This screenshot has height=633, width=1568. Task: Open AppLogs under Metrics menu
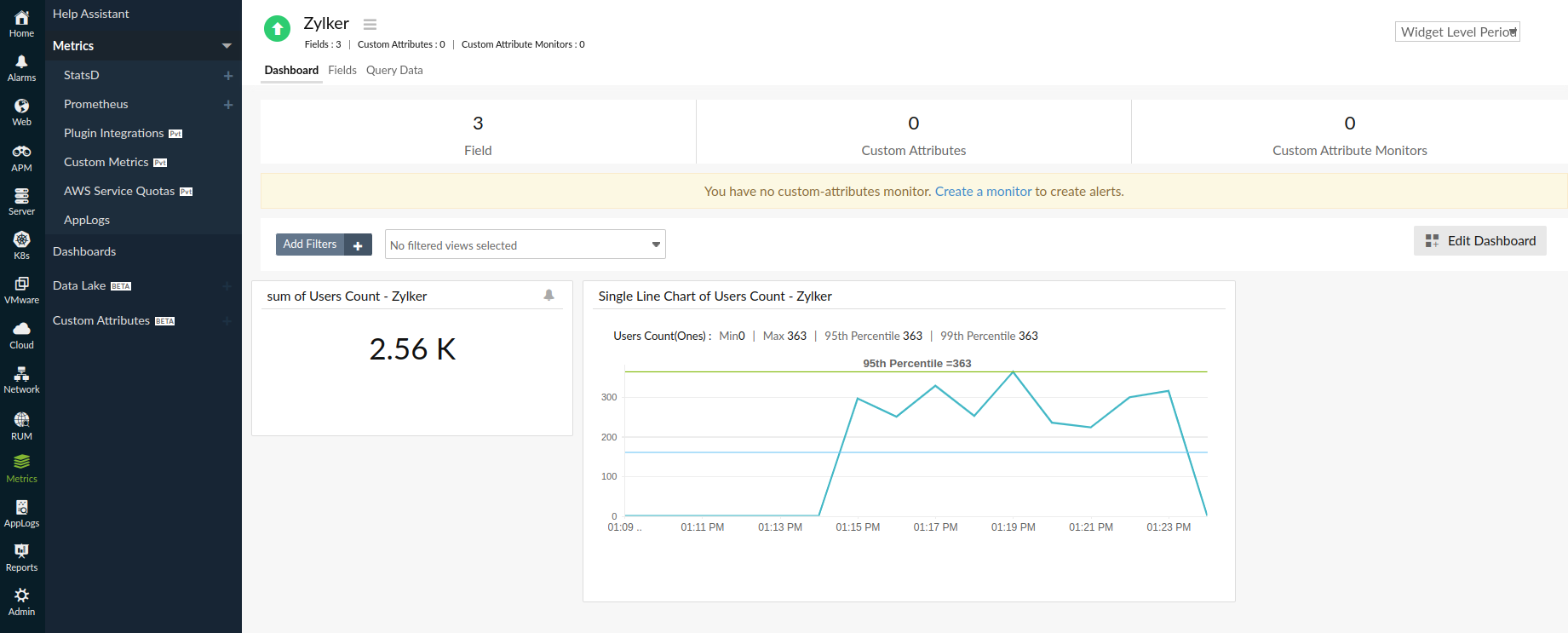87,221
